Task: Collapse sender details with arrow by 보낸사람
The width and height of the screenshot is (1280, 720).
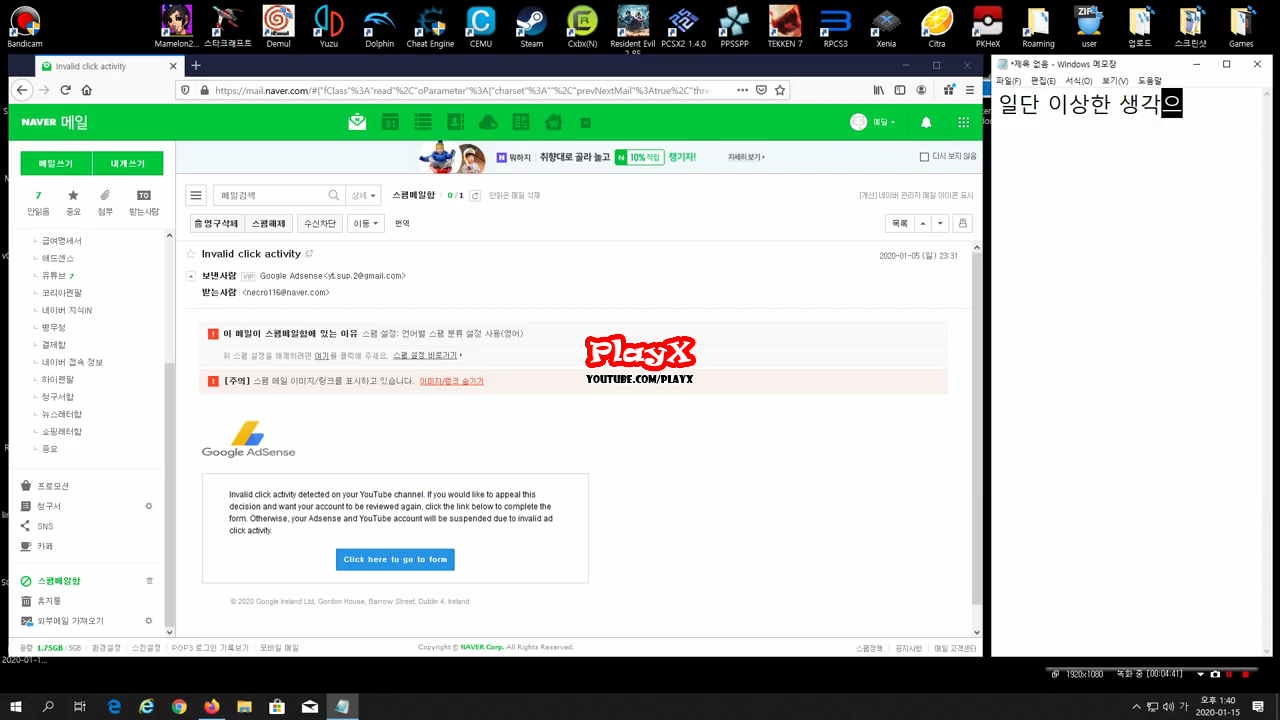Action: click(191, 276)
